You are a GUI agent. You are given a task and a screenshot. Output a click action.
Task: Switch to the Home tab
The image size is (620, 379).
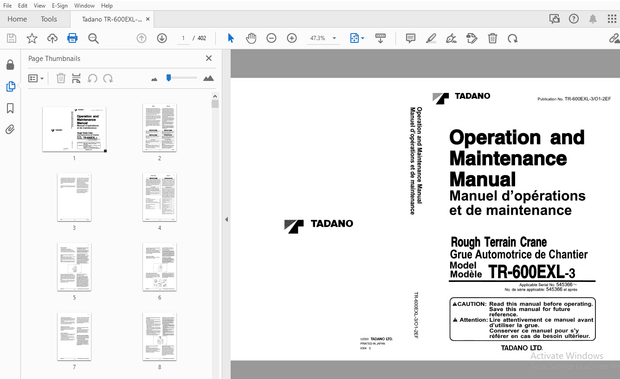(17, 19)
